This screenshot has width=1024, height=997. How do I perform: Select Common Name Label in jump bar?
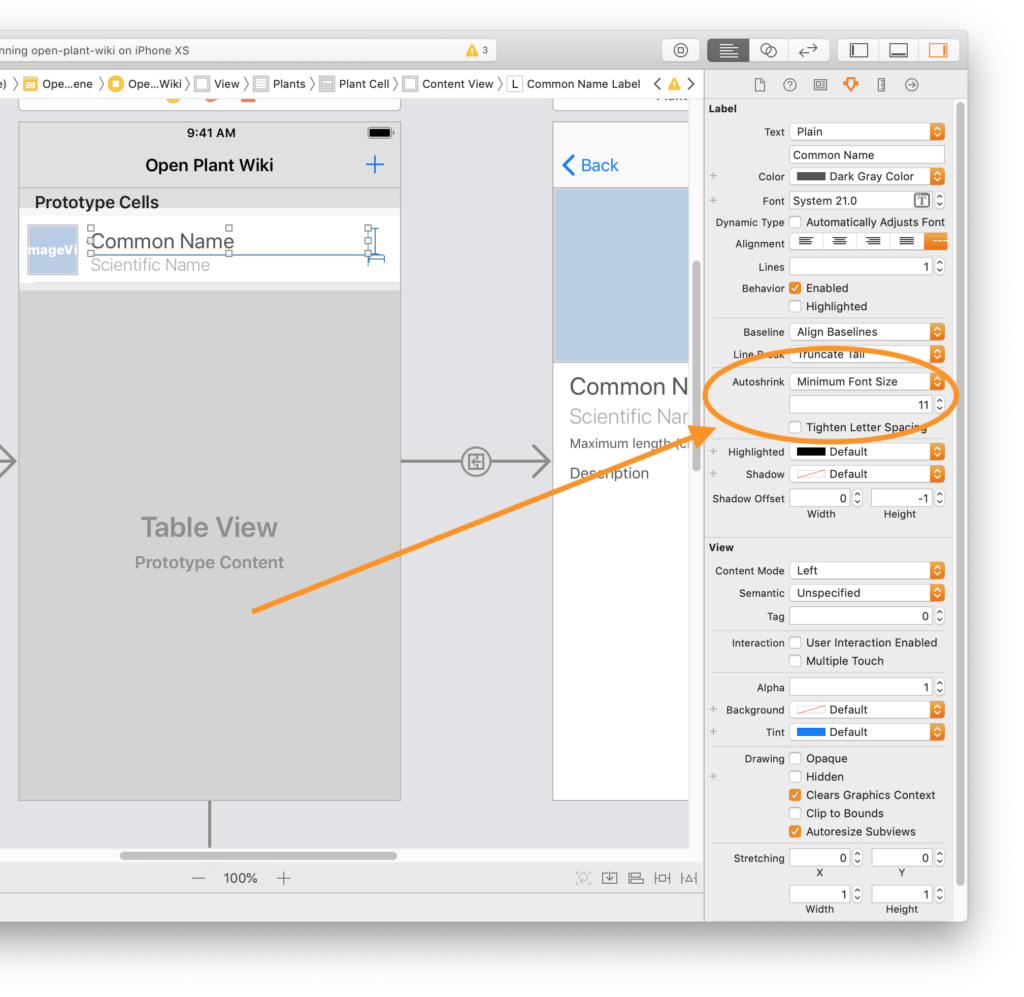pos(574,84)
